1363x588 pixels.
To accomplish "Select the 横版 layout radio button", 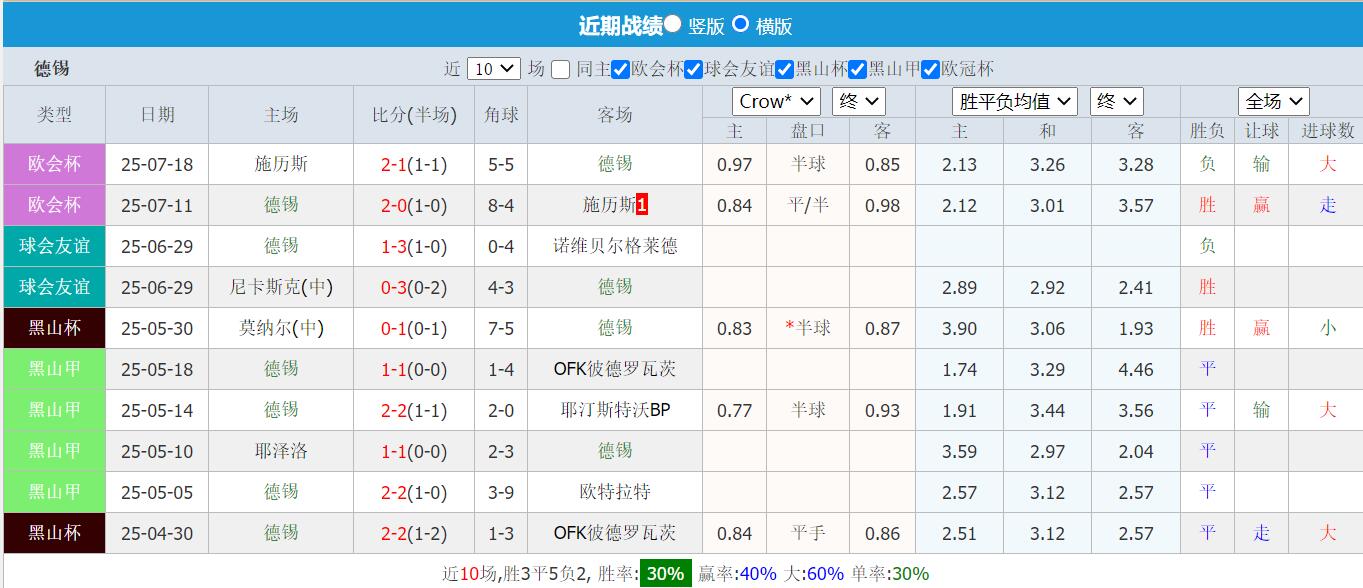I will click(x=740, y=24).
